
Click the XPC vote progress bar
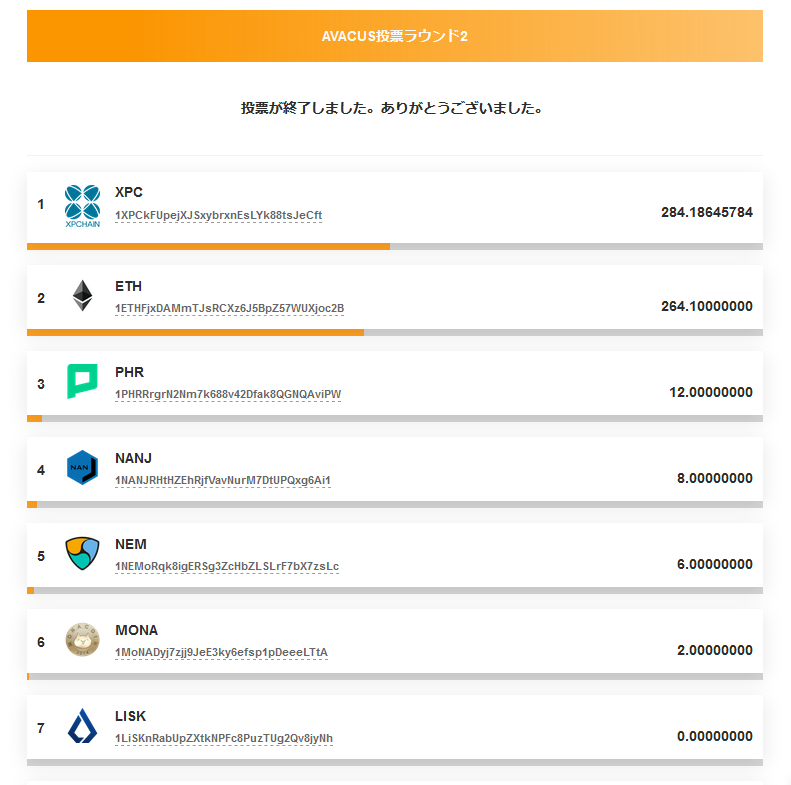(x=395, y=247)
